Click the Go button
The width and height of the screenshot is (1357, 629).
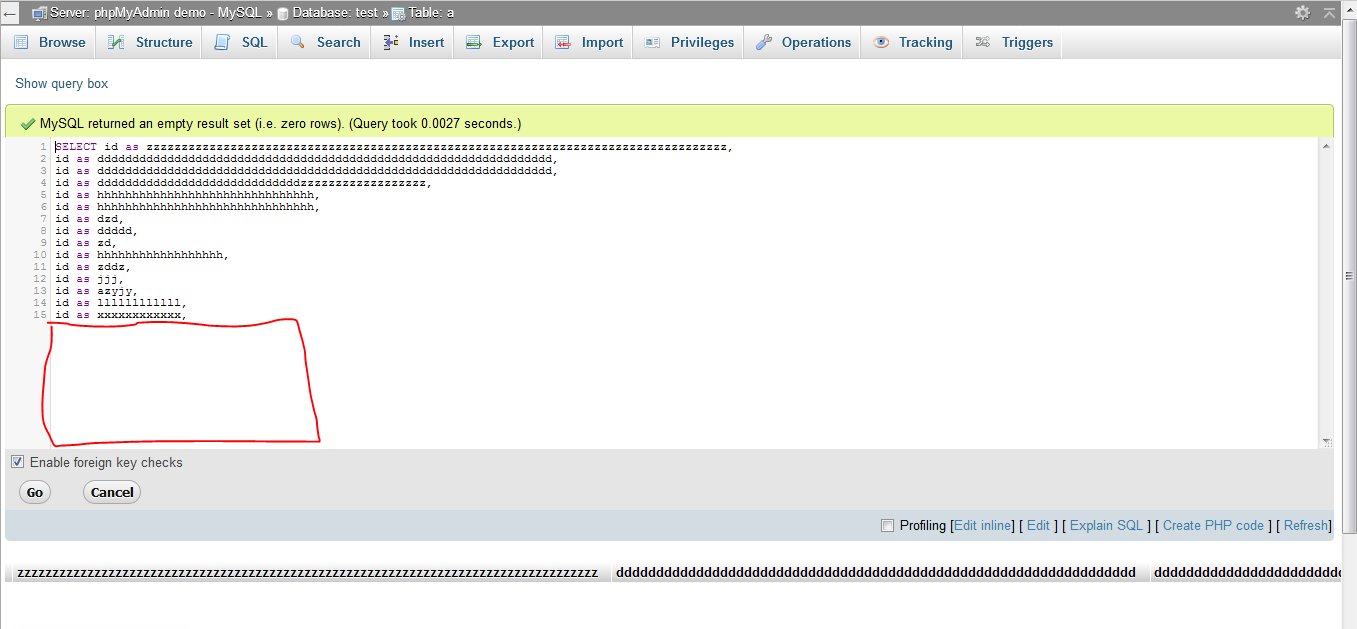pyautogui.click(x=34, y=492)
